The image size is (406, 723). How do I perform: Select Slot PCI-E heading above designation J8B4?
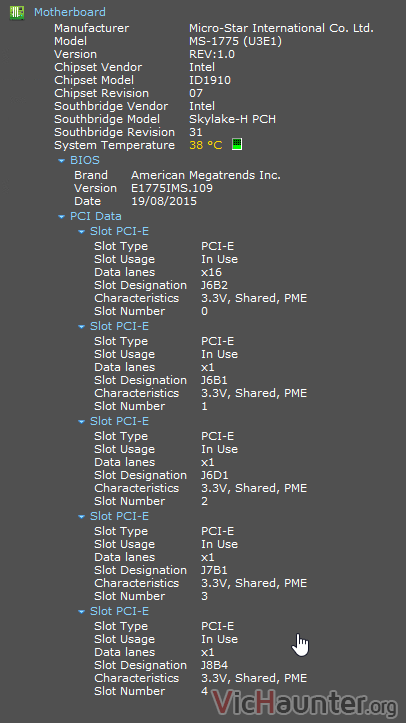point(119,611)
